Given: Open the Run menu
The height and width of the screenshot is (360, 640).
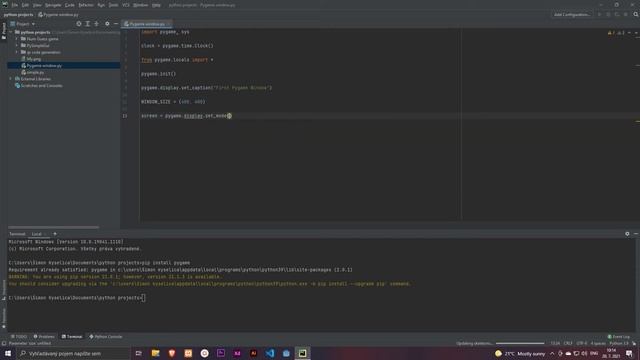Looking at the screenshot, I should [101, 5].
